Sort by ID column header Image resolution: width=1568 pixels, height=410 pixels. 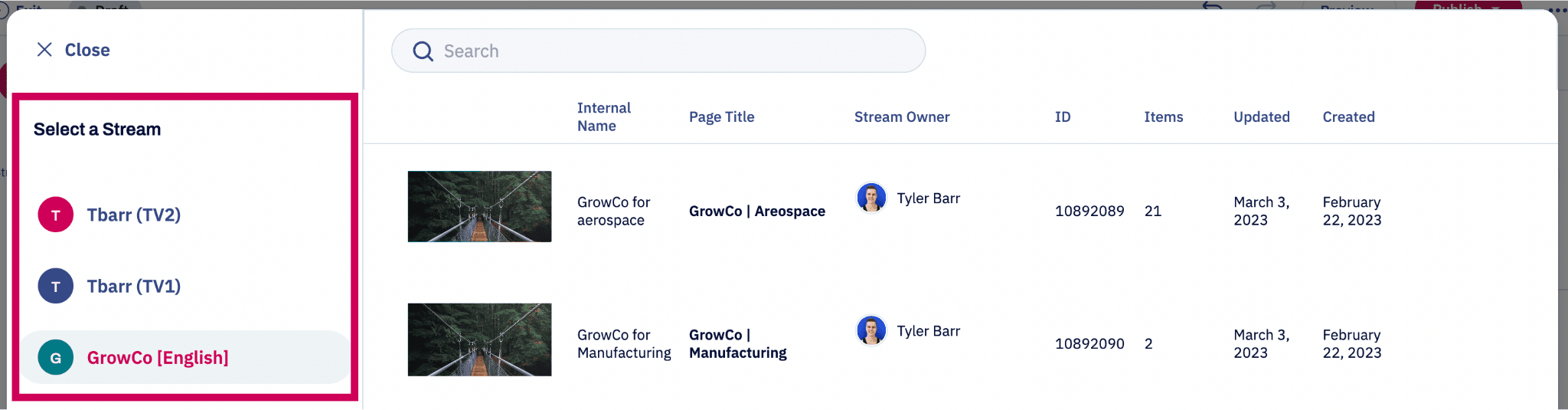pos(1063,116)
